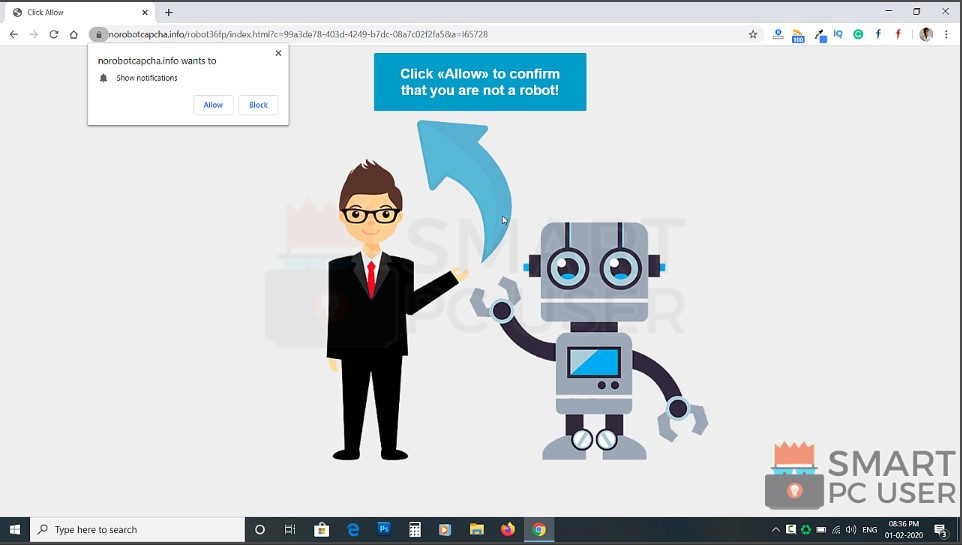Reload the current page

tap(54, 34)
